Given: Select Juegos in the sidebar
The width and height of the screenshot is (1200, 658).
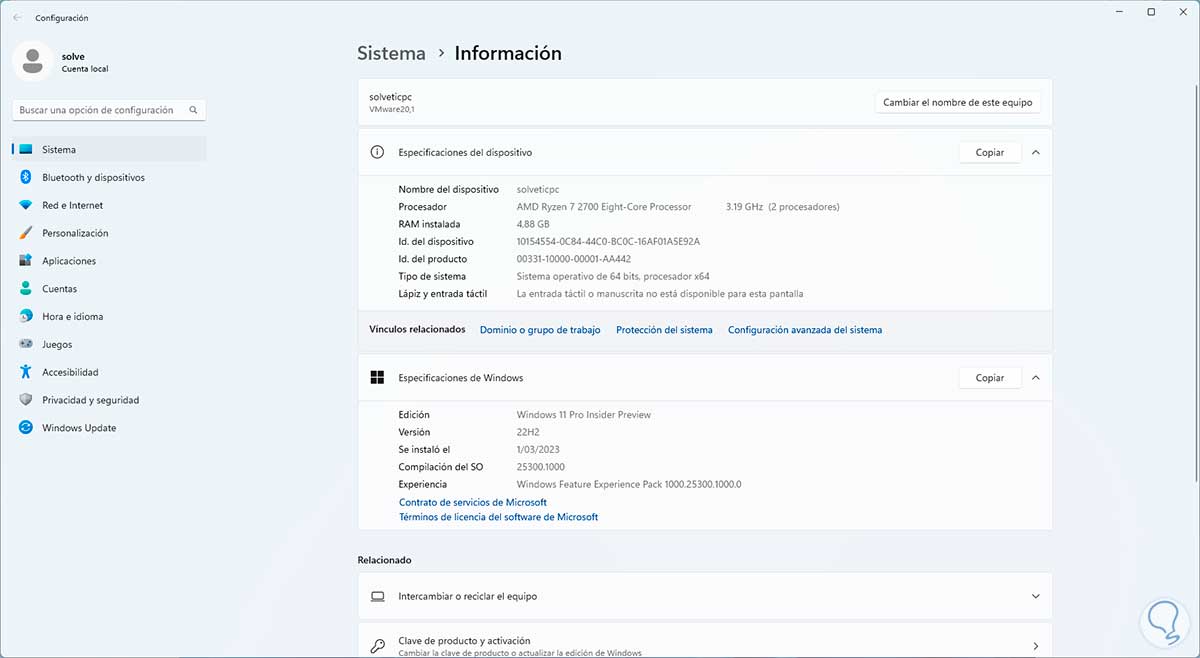Looking at the screenshot, I should click(x=109, y=344).
